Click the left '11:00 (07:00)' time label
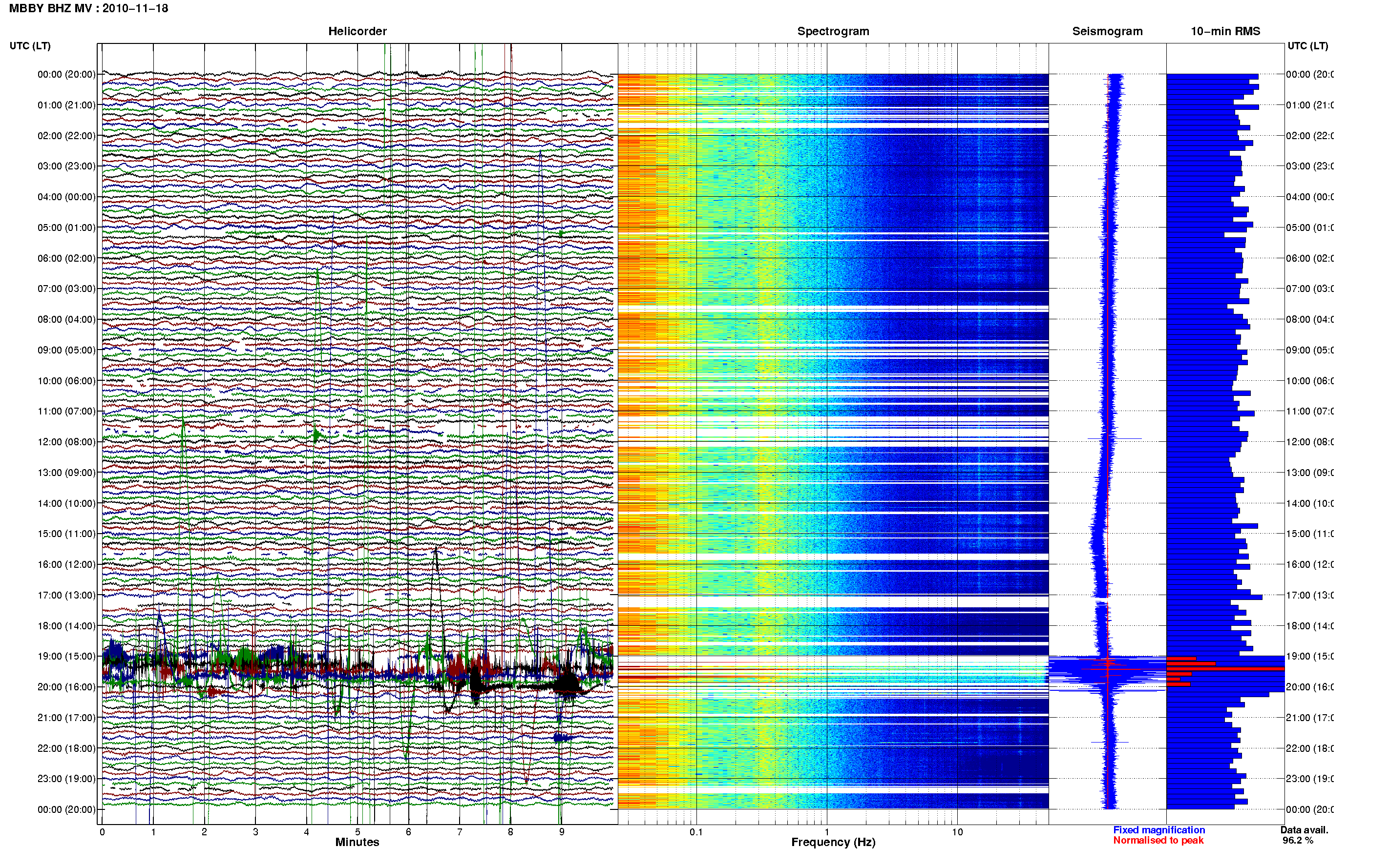The width and height of the screenshot is (1389, 868). click(x=66, y=412)
